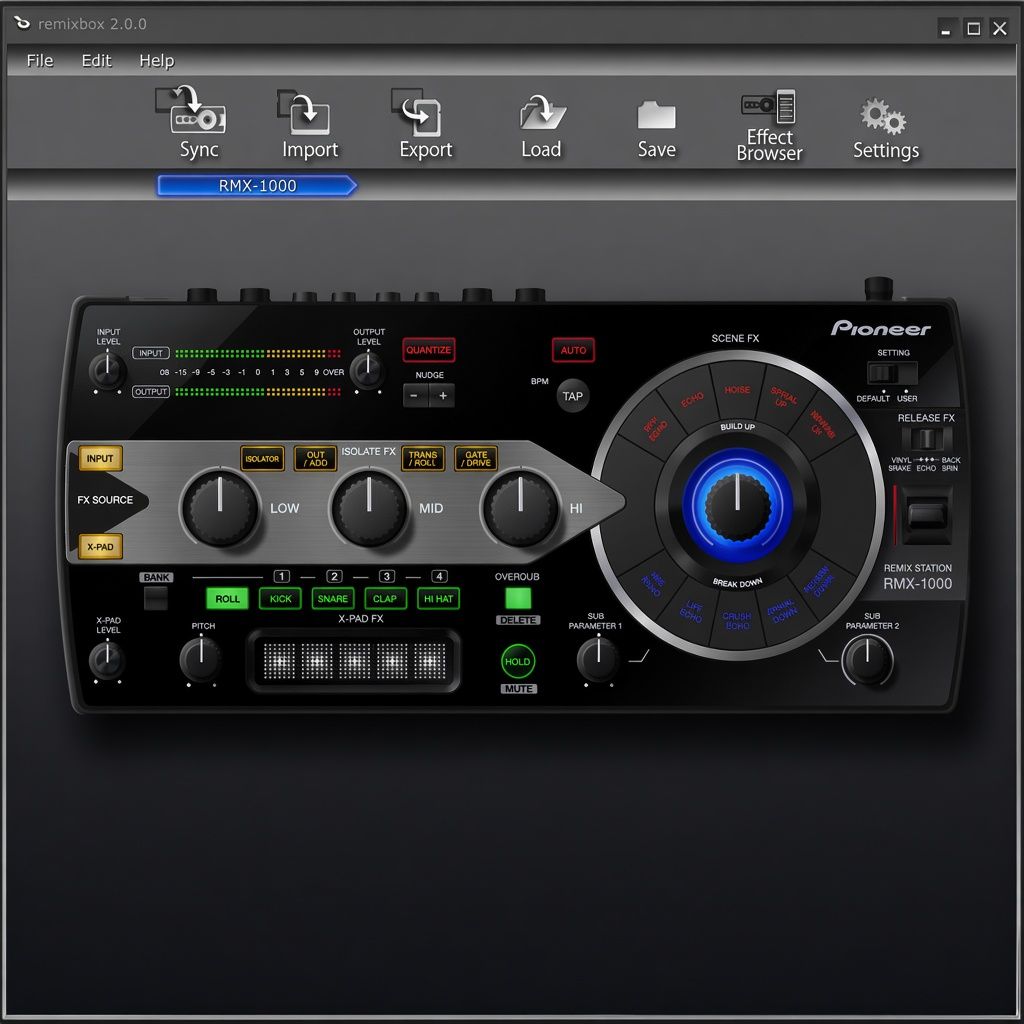Select the SPIRAL DOWN scene effect
This screenshot has height=1024, width=1024.
coord(782,612)
